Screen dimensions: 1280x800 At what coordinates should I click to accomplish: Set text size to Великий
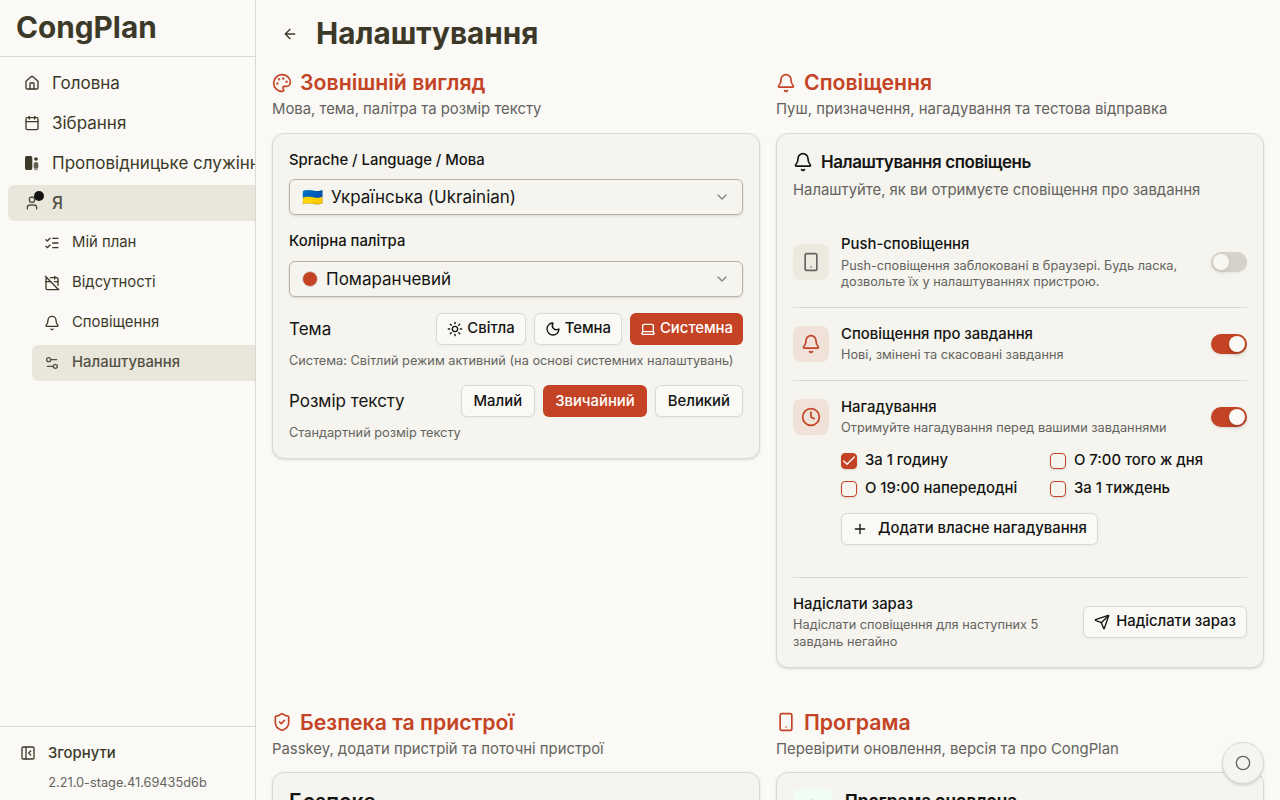pyautogui.click(x=699, y=401)
